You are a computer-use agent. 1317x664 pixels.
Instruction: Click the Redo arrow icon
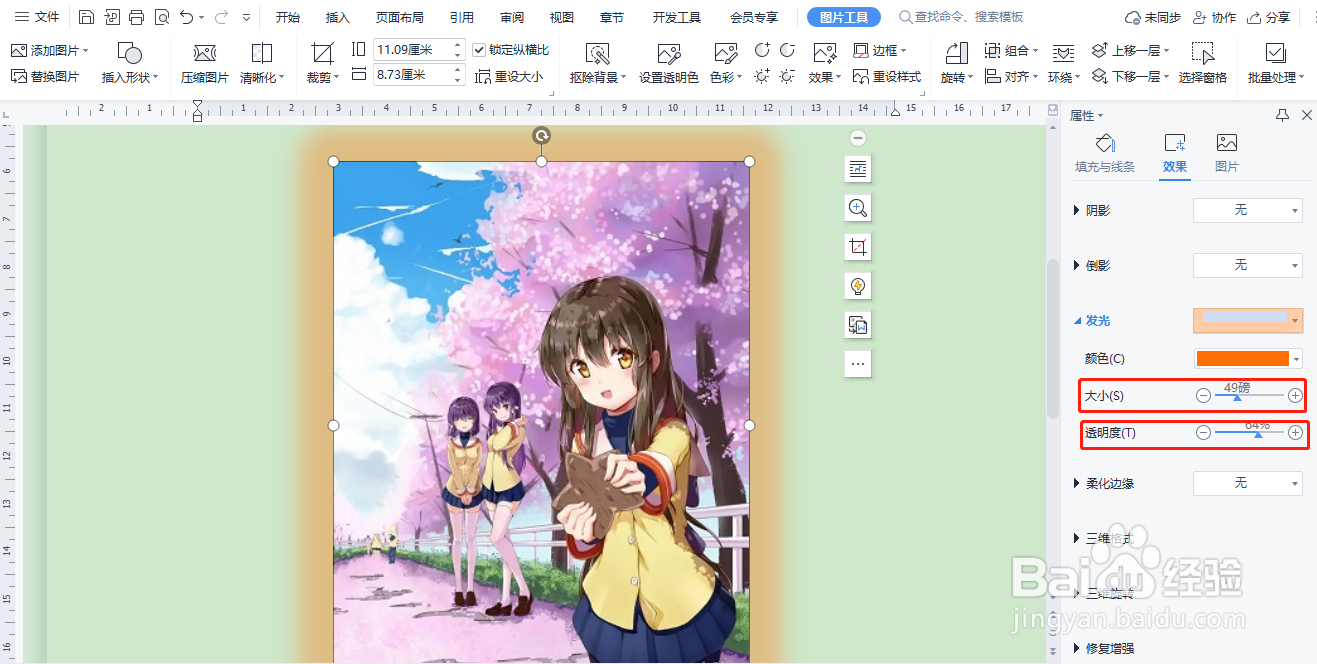point(221,17)
